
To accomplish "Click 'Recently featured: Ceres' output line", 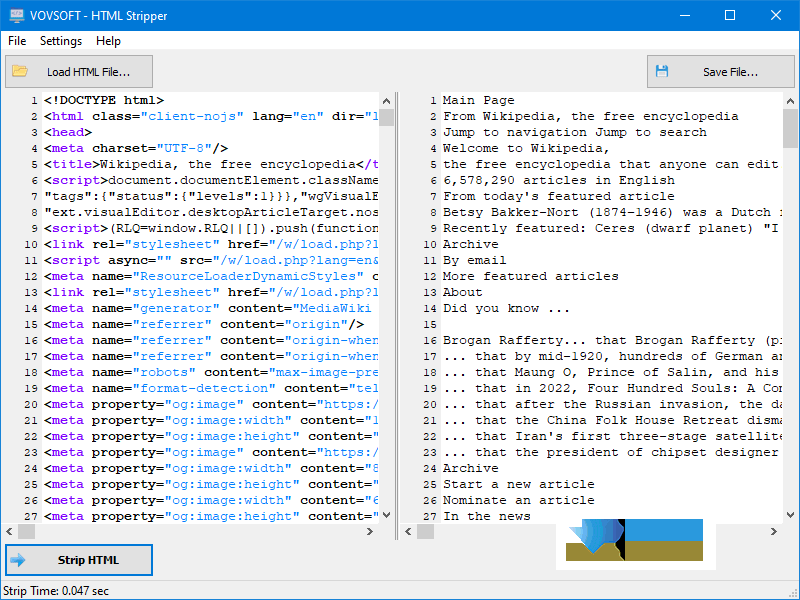I will pyautogui.click(x=611, y=229).
